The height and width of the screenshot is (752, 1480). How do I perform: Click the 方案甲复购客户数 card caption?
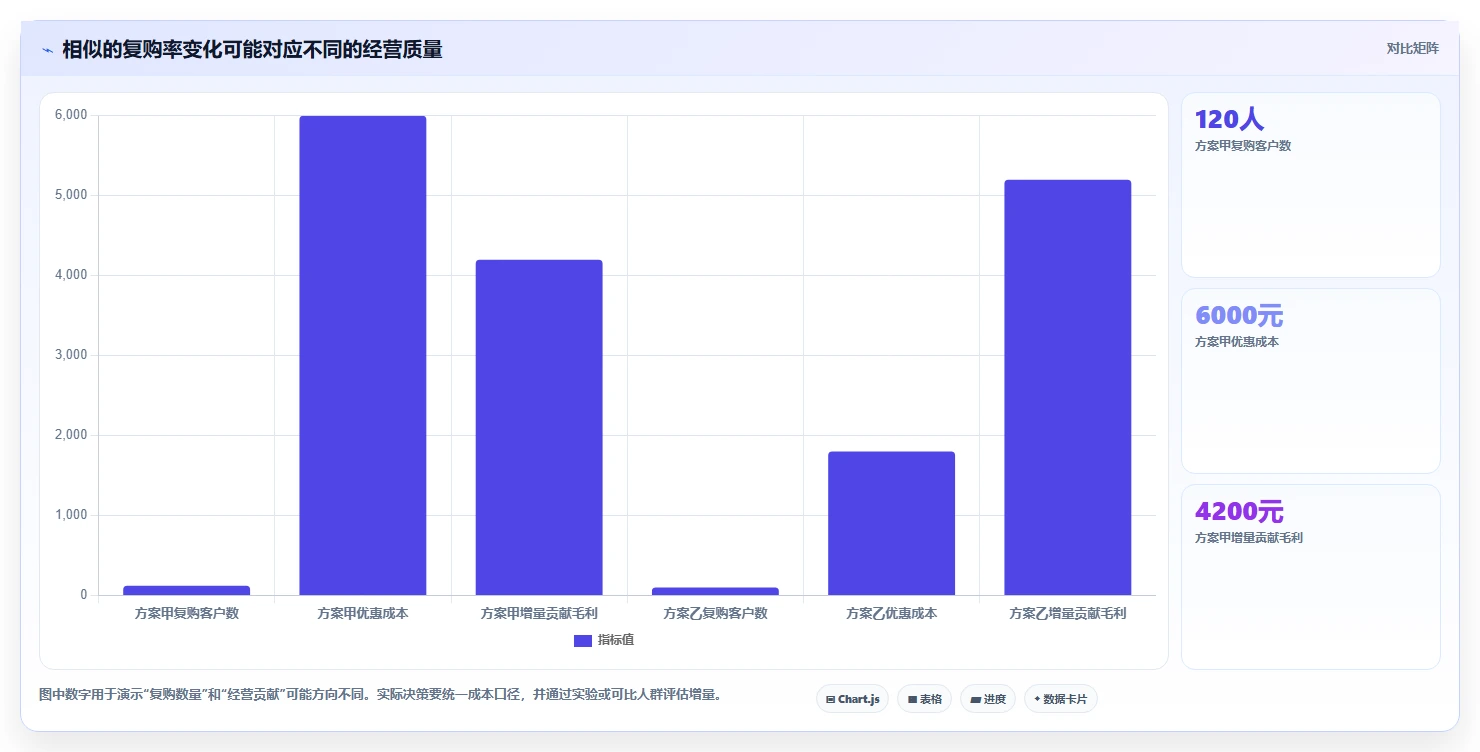tap(1243, 146)
